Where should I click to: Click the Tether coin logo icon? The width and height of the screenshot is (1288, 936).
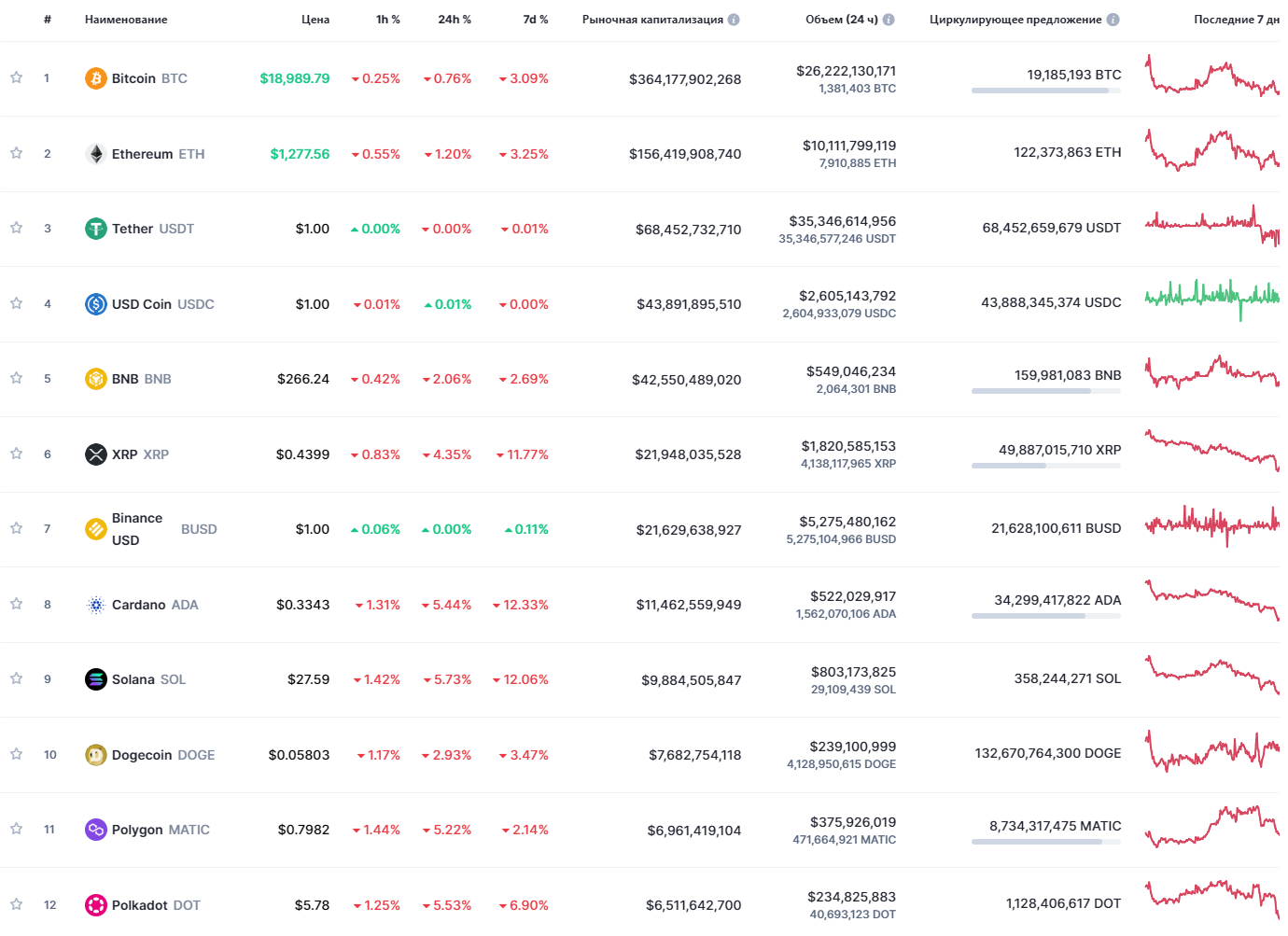click(95, 229)
